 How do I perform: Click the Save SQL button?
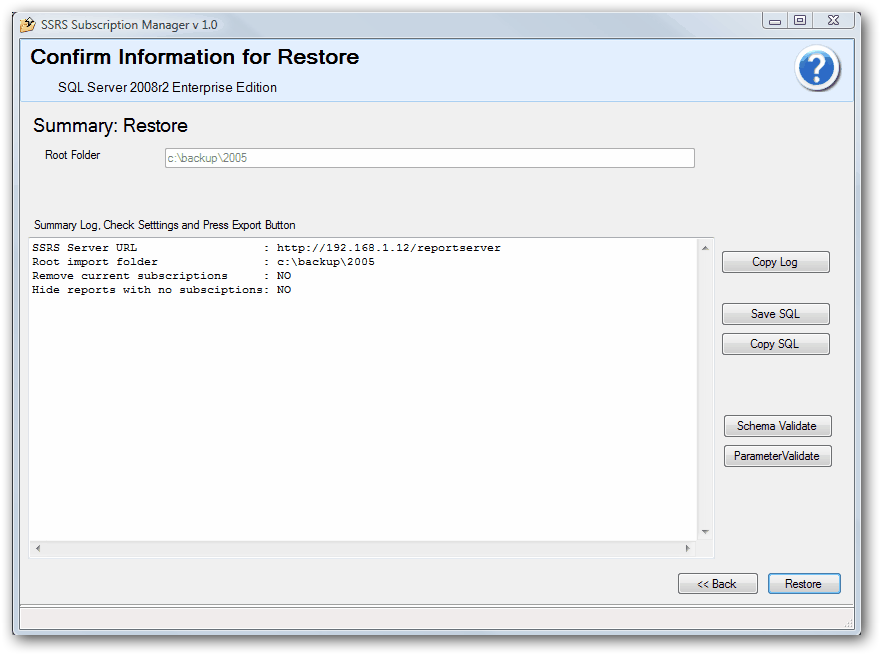click(775, 314)
